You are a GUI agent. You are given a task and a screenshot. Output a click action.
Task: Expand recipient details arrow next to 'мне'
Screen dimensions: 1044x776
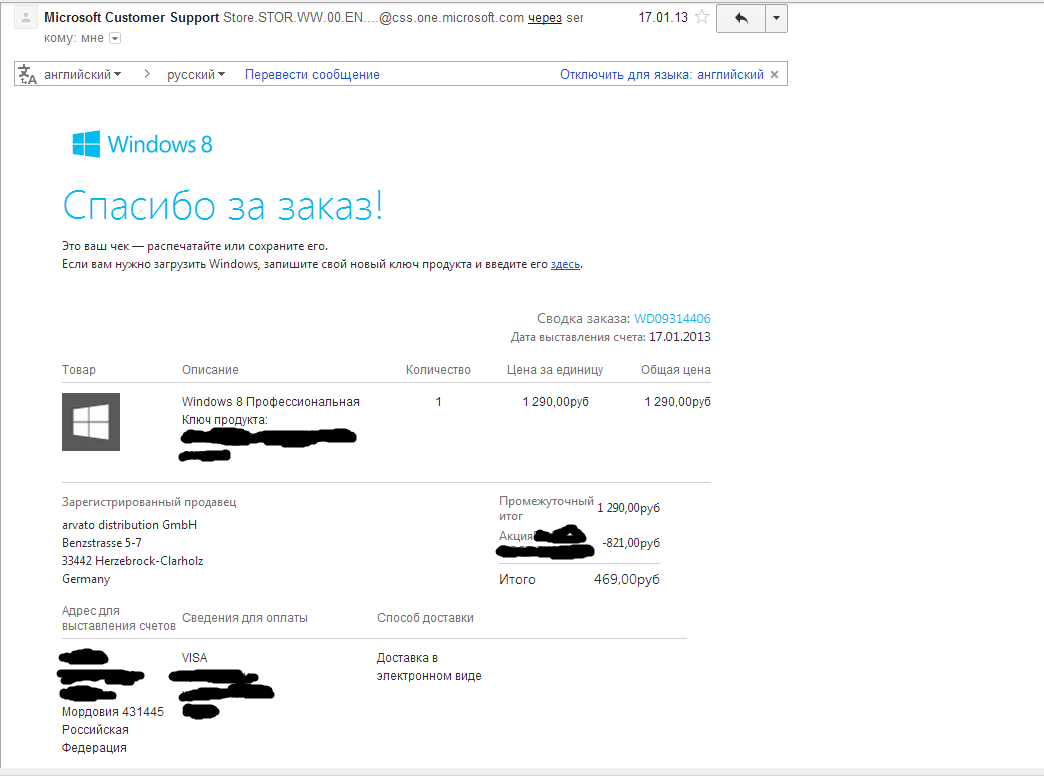(x=115, y=38)
